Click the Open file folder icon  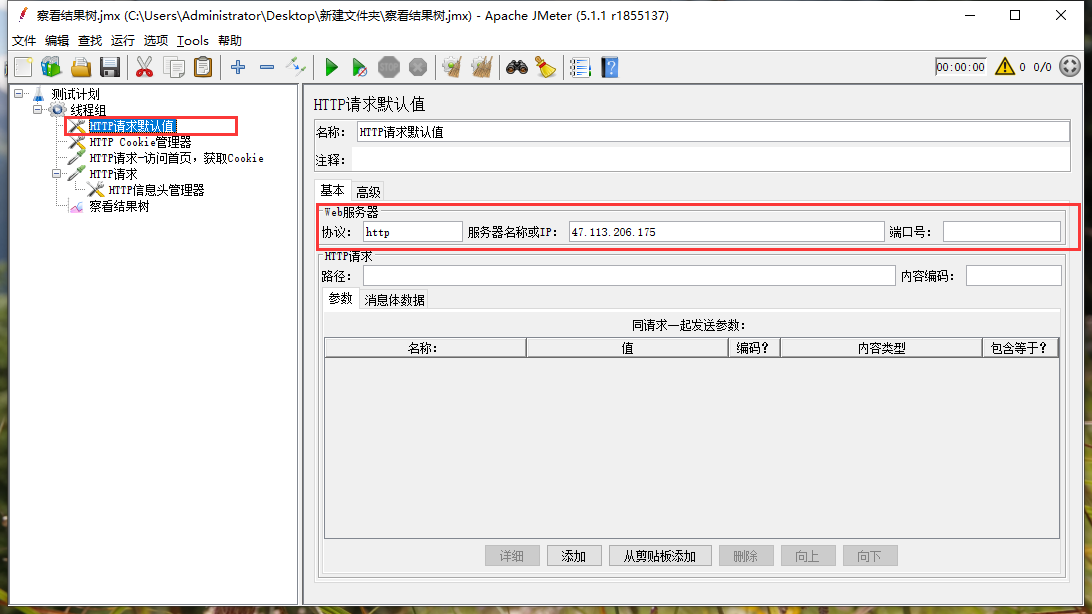click(x=81, y=68)
